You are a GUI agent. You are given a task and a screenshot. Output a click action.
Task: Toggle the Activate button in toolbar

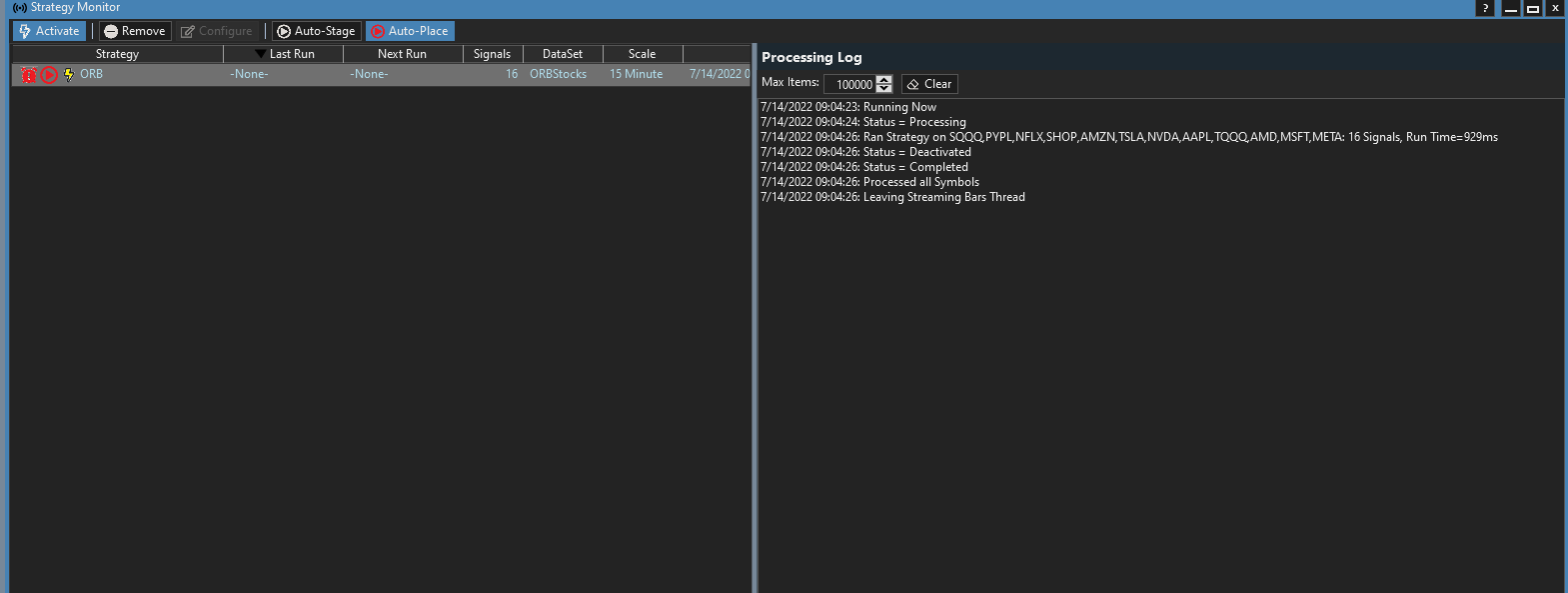pos(49,31)
